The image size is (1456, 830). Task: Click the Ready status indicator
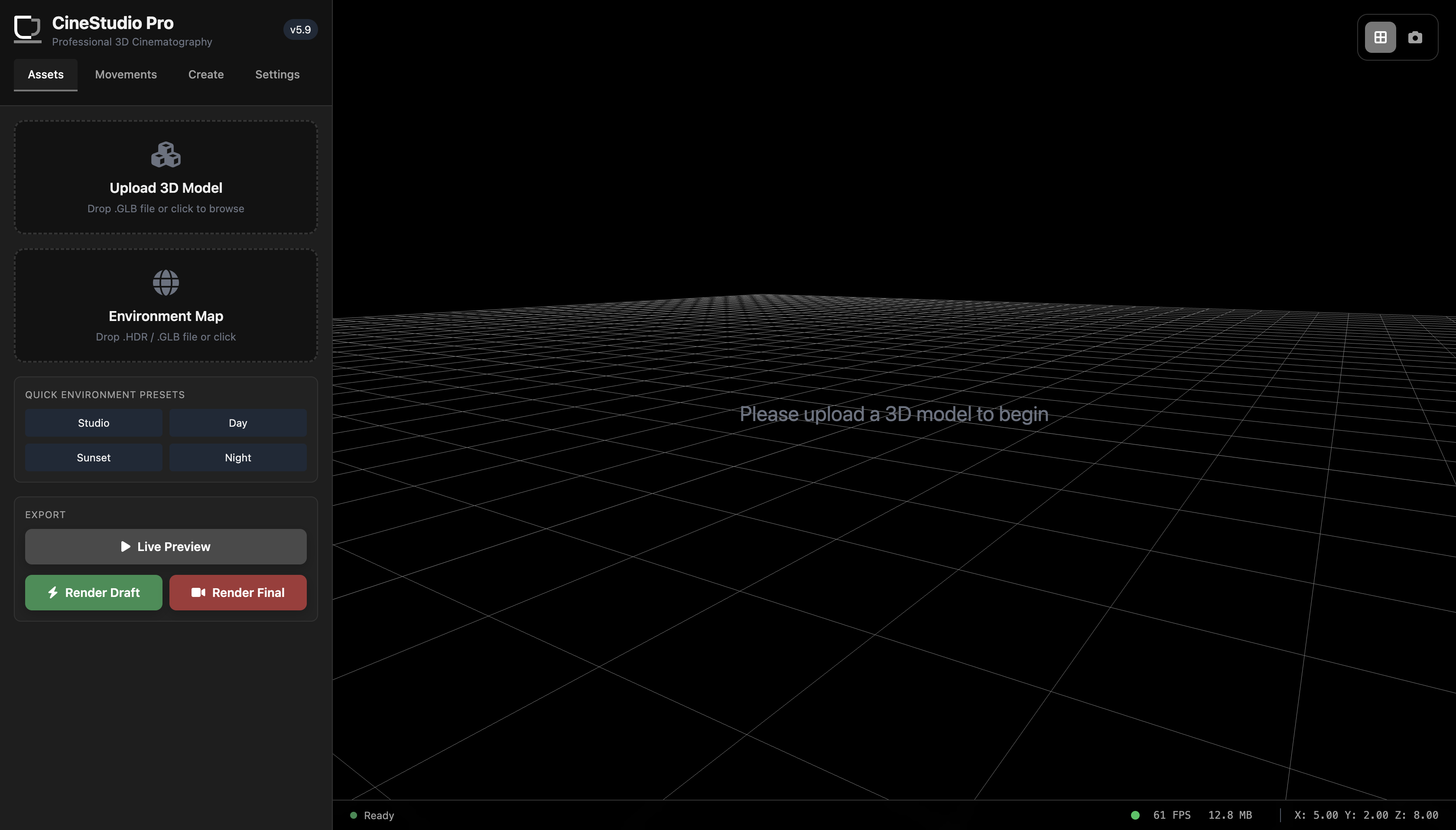point(372,816)
